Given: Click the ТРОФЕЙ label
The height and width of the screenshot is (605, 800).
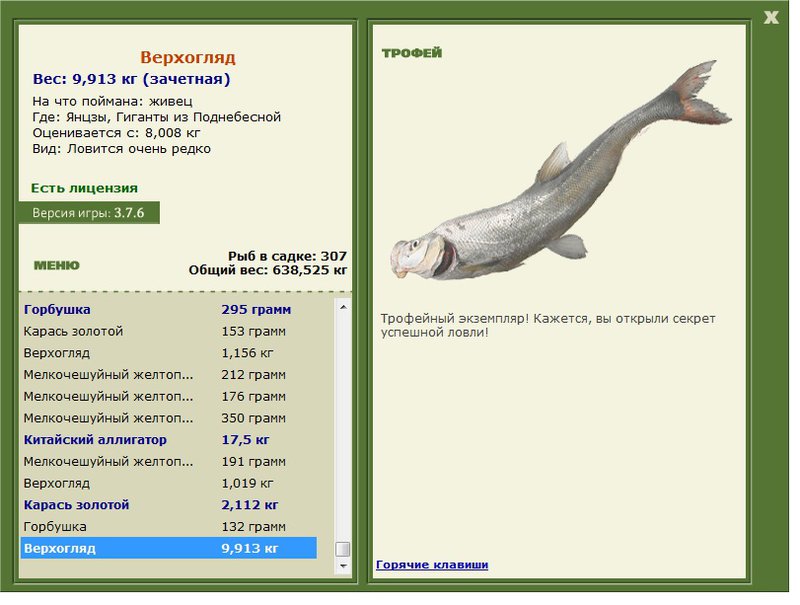Looking at the screenshot, I should (x=412, y=53).
